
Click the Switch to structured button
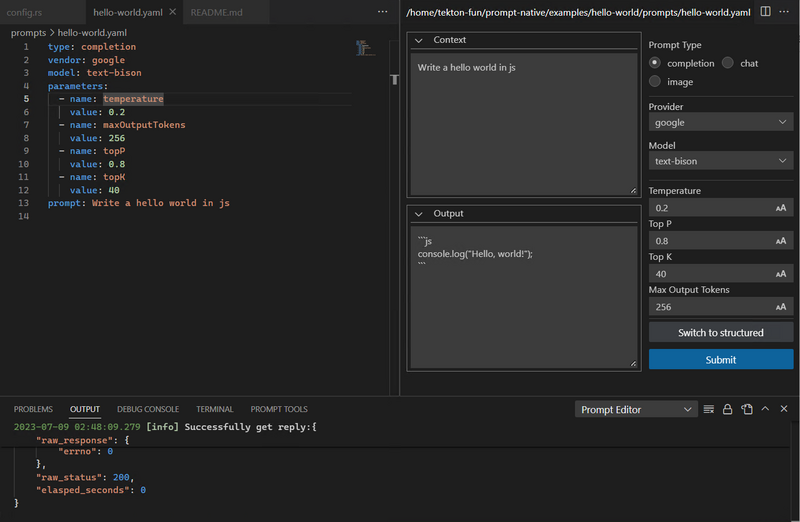pos(720,332)
